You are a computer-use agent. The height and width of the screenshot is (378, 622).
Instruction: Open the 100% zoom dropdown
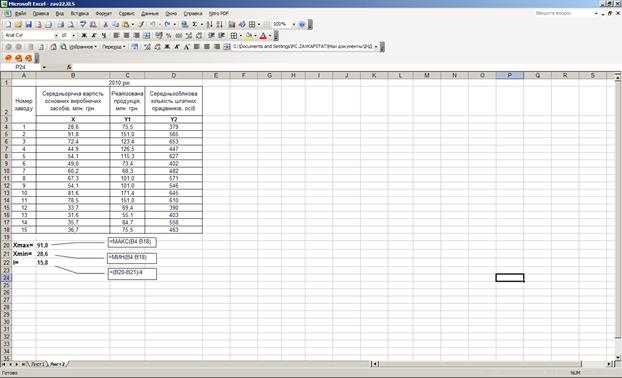click(x=294, y=25)
